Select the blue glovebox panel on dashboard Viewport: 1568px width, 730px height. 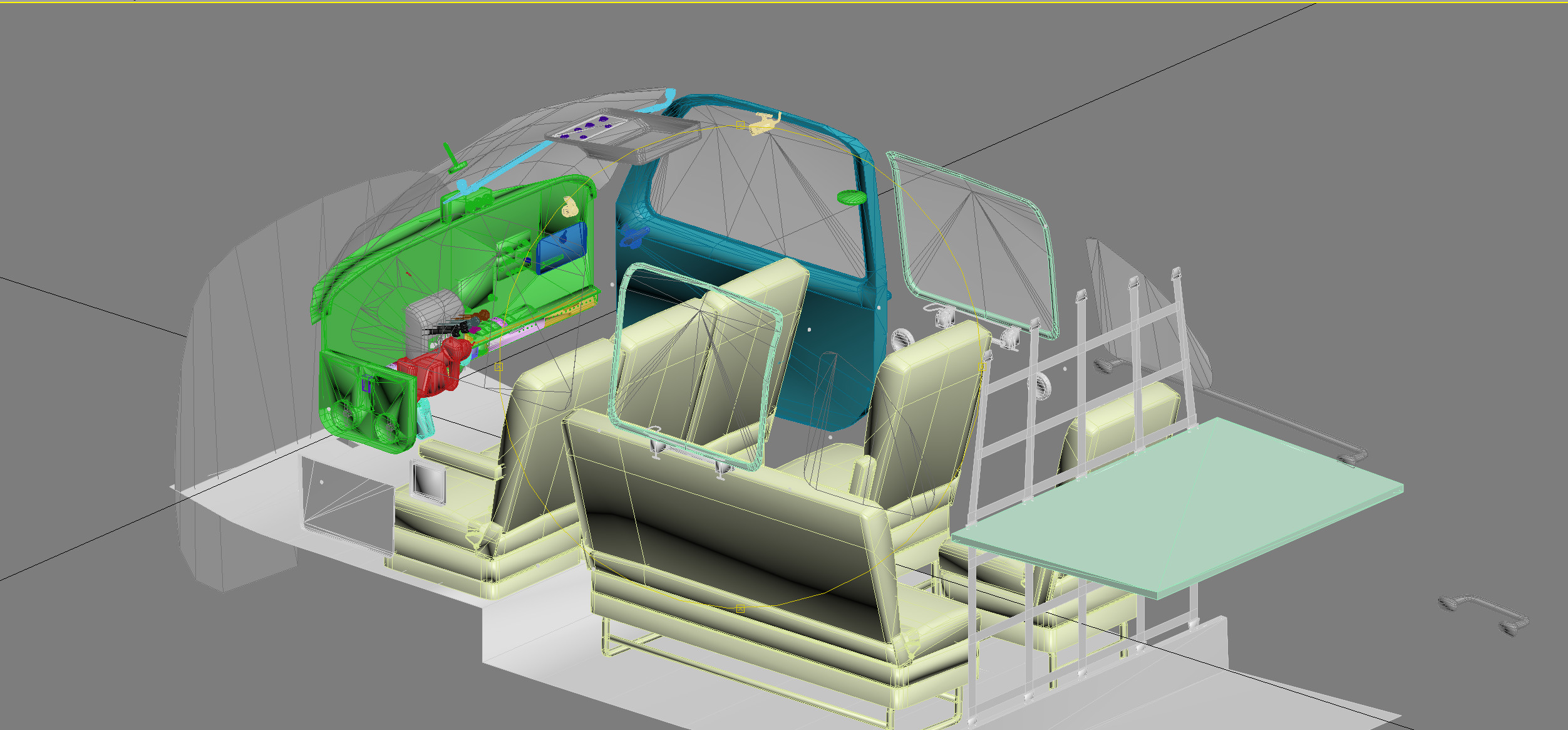pos(561,248)
